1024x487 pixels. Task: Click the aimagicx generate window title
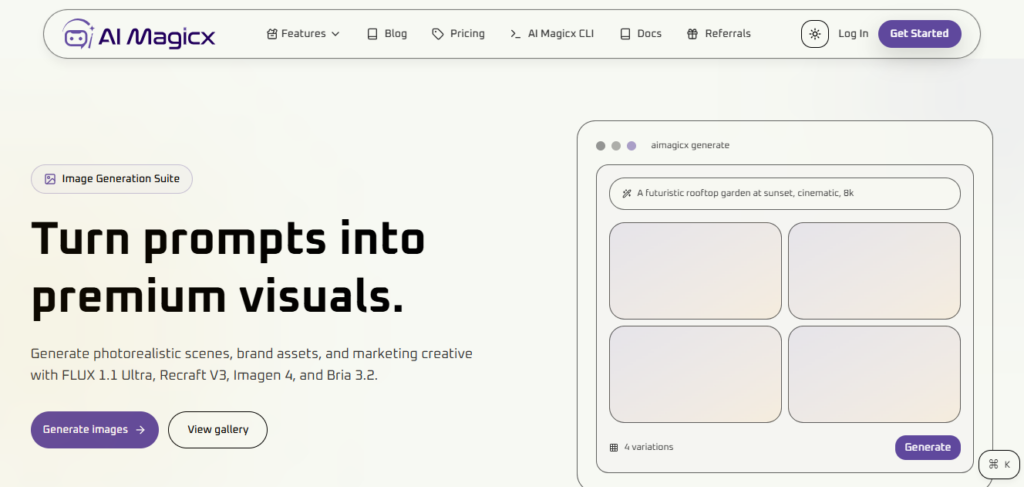coord(690,146)
